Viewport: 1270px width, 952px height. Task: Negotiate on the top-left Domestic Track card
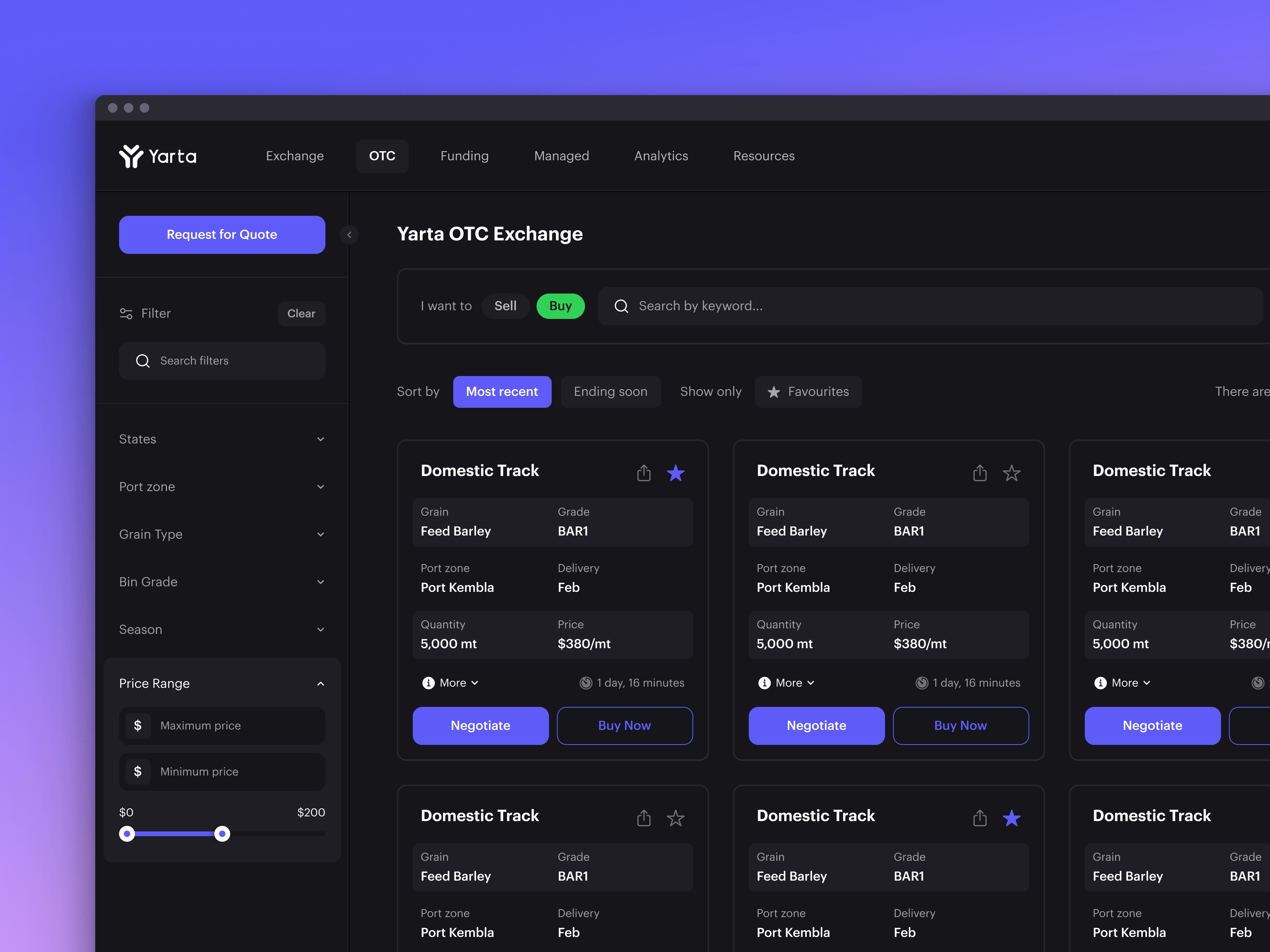(x=481, y=726)
